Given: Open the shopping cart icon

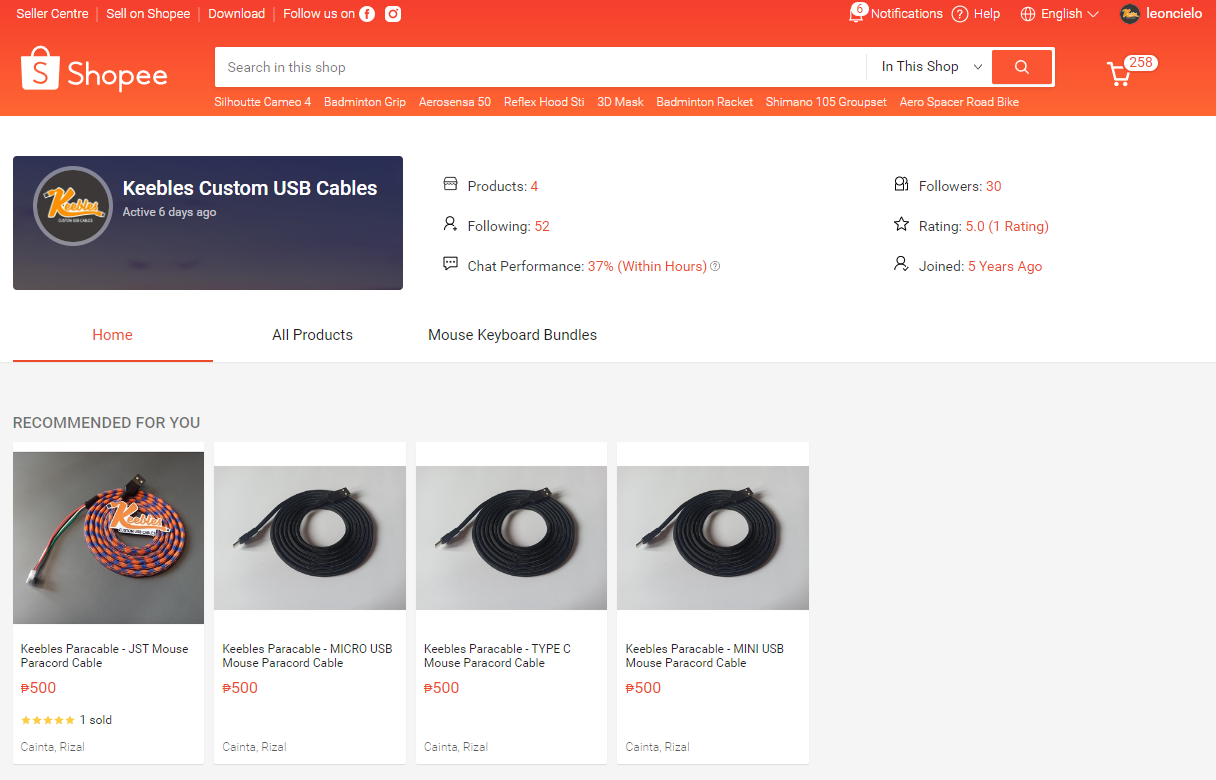Looking at the screenshot, I should [1119, 74].
